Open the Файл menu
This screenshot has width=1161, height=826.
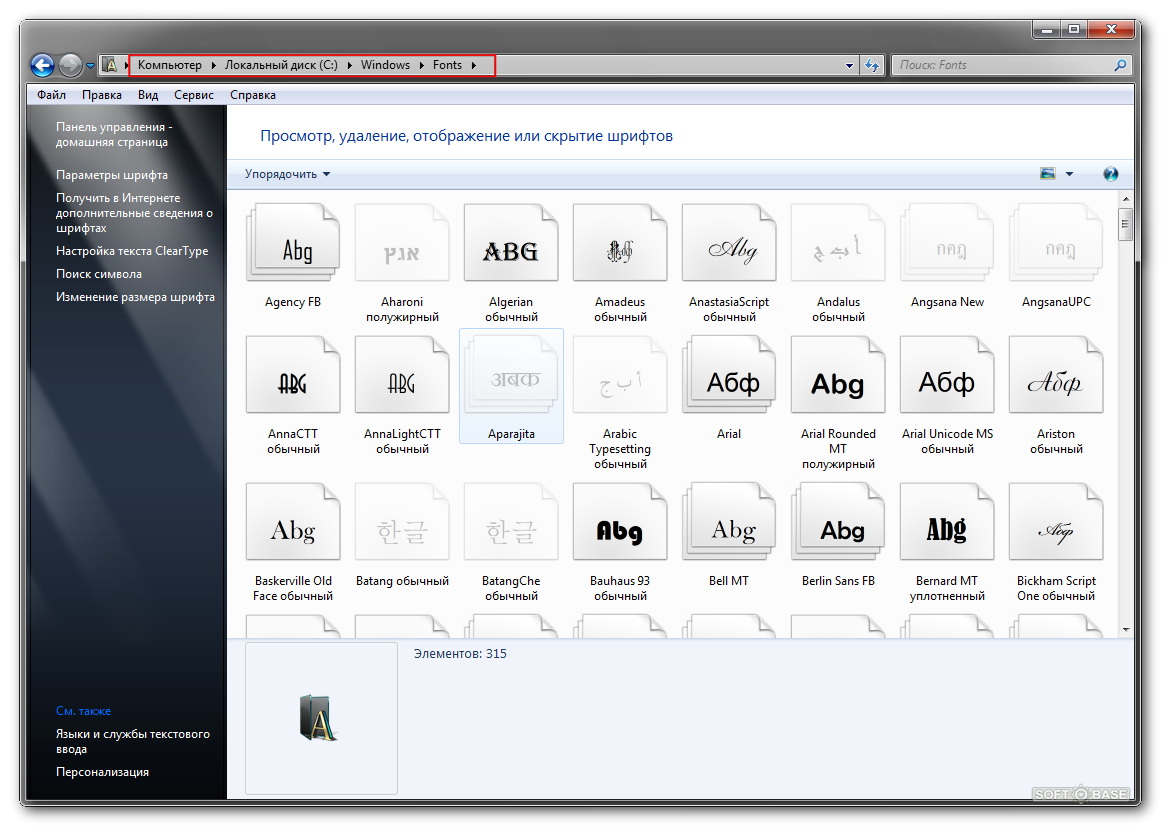(x=51, y=95)
